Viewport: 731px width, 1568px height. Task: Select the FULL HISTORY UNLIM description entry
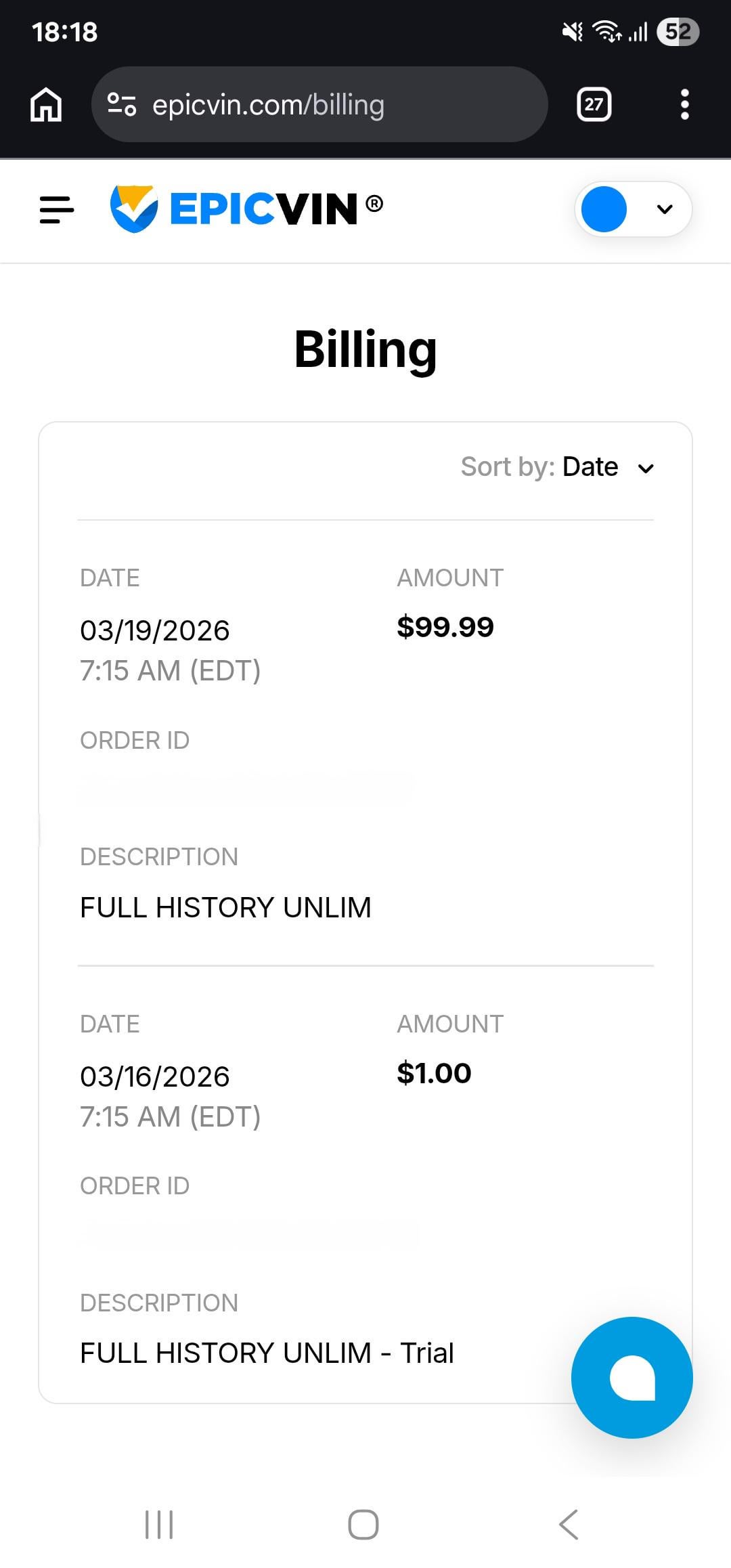coord(225,907)
